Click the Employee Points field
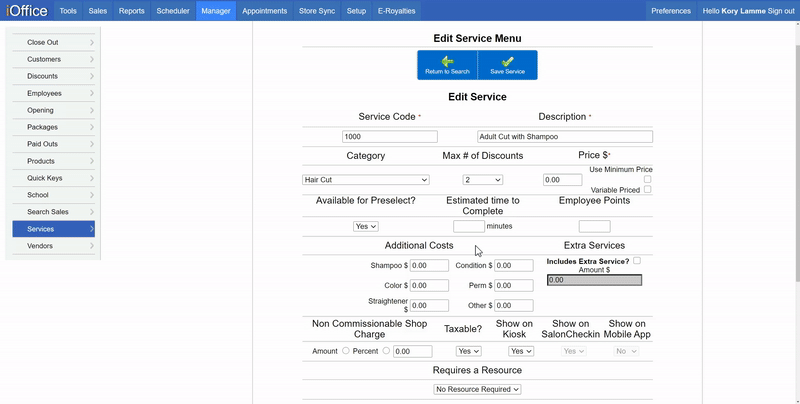 [594, 226]
